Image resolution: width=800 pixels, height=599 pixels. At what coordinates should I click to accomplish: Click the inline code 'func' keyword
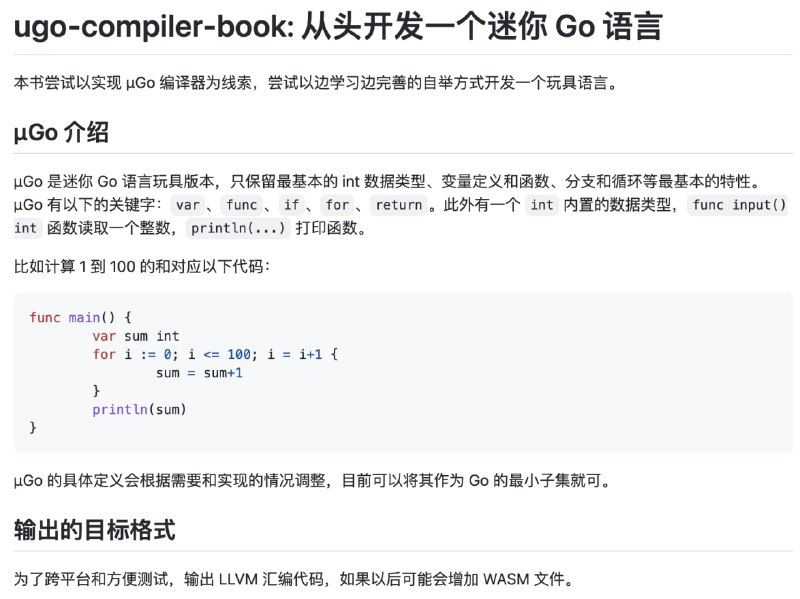(x=241, y=205)
